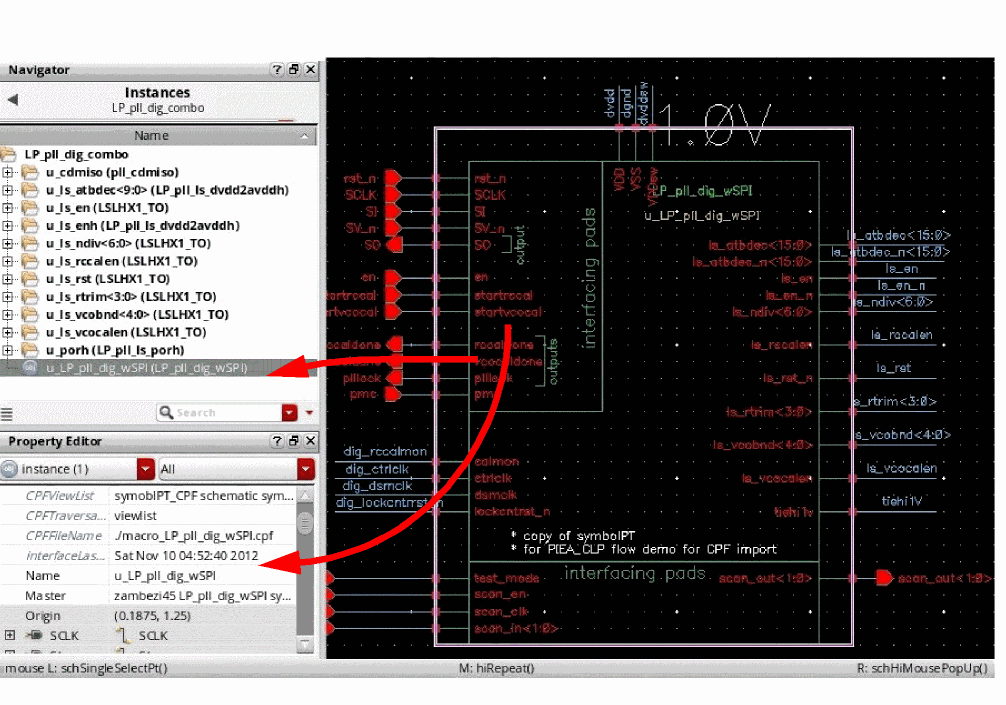Expand the u_ls_vcobnd<4:0> node

pos(7,314)
